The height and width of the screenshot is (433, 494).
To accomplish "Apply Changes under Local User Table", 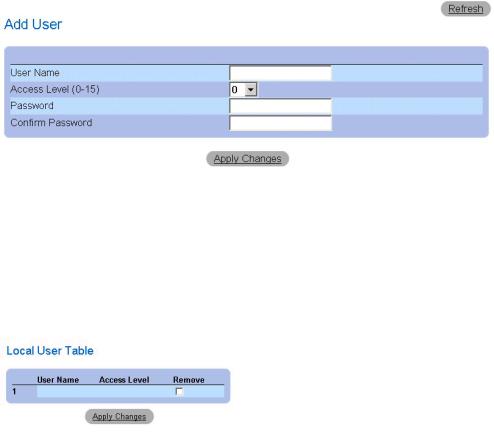I will pos(119,416).
